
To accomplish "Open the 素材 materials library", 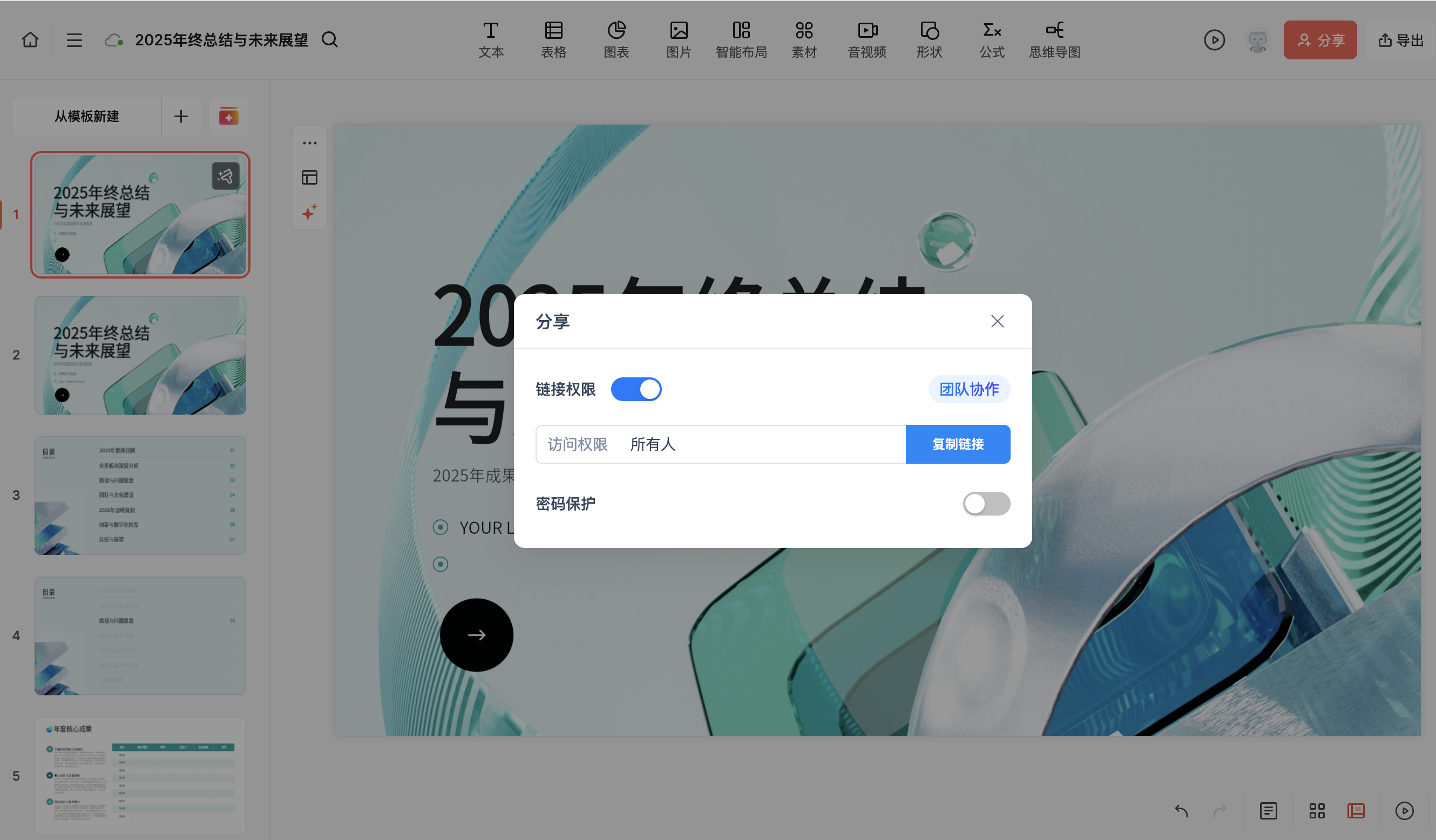I will pos(804,40).
